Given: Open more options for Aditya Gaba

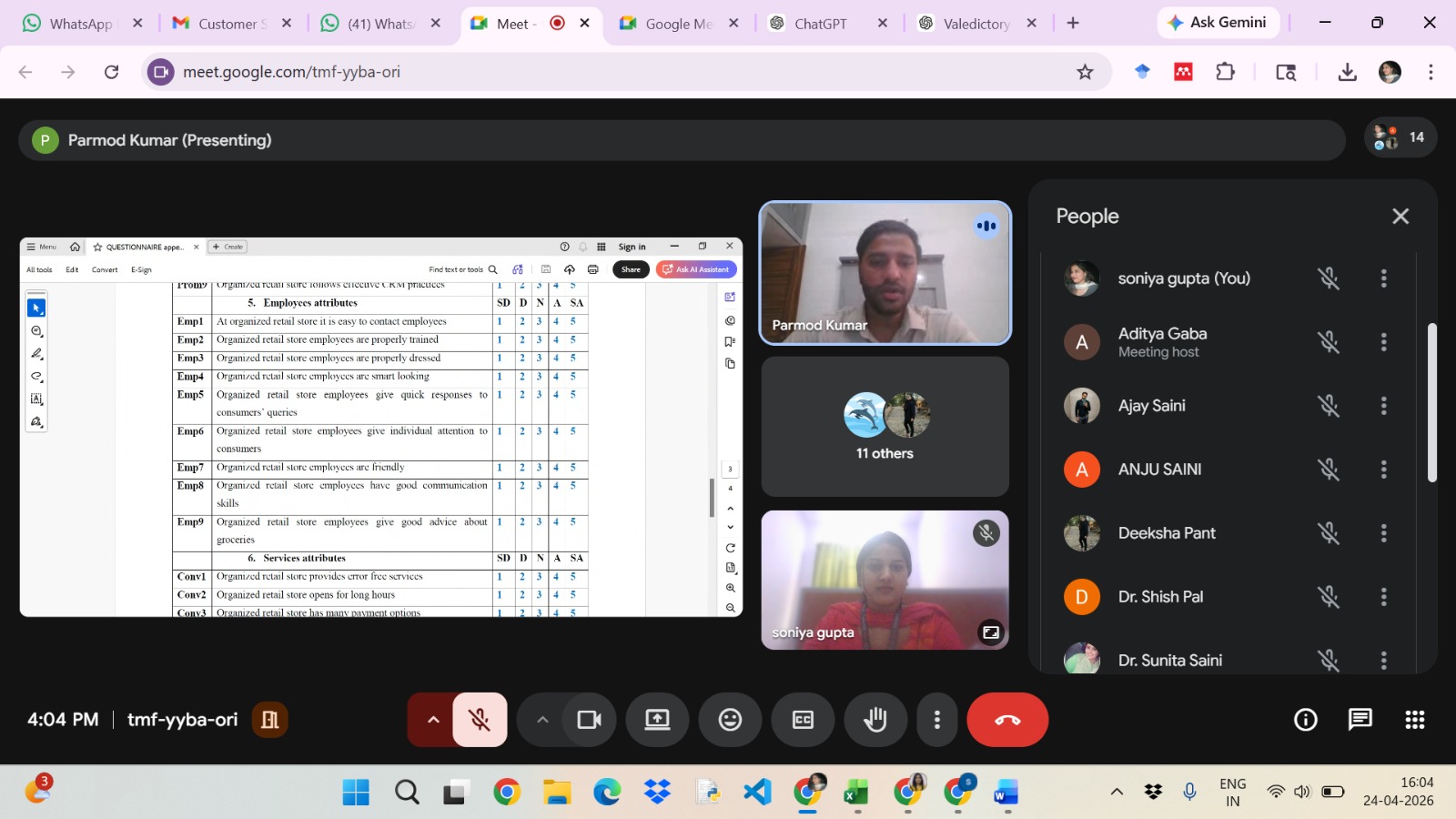Looking at the screenshot, I should (x=1383, y=342).
